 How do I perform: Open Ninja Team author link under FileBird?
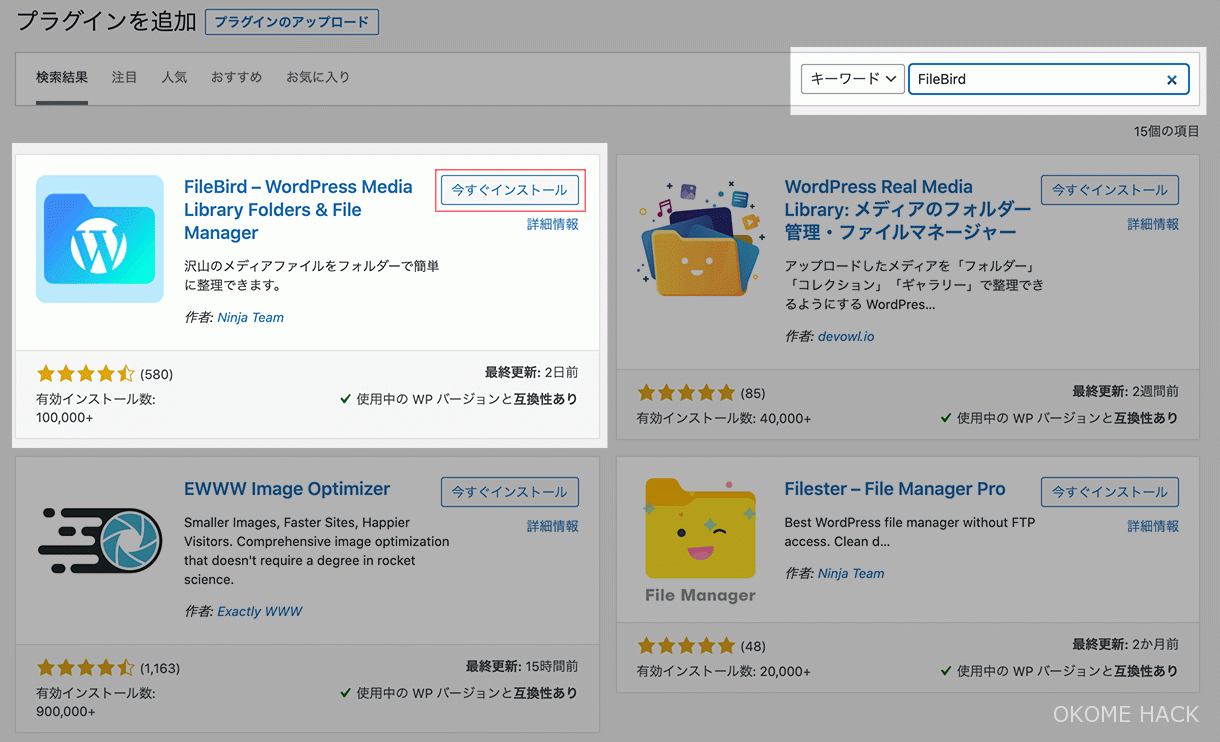tap(250, 317)
